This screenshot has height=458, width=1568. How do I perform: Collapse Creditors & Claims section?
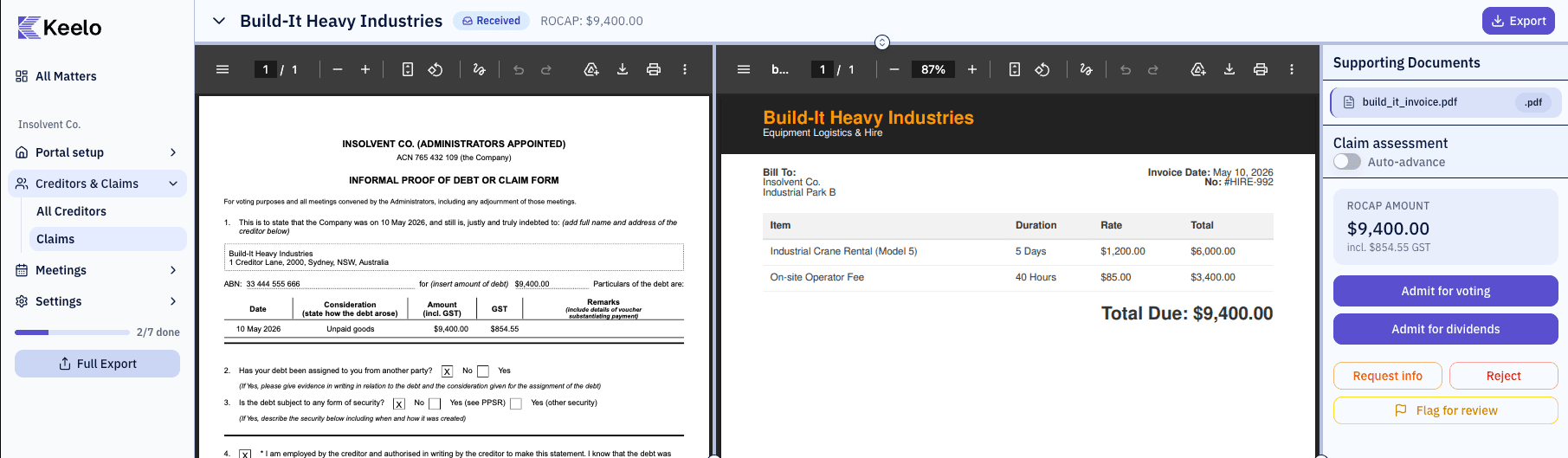(x=98, y=184)
